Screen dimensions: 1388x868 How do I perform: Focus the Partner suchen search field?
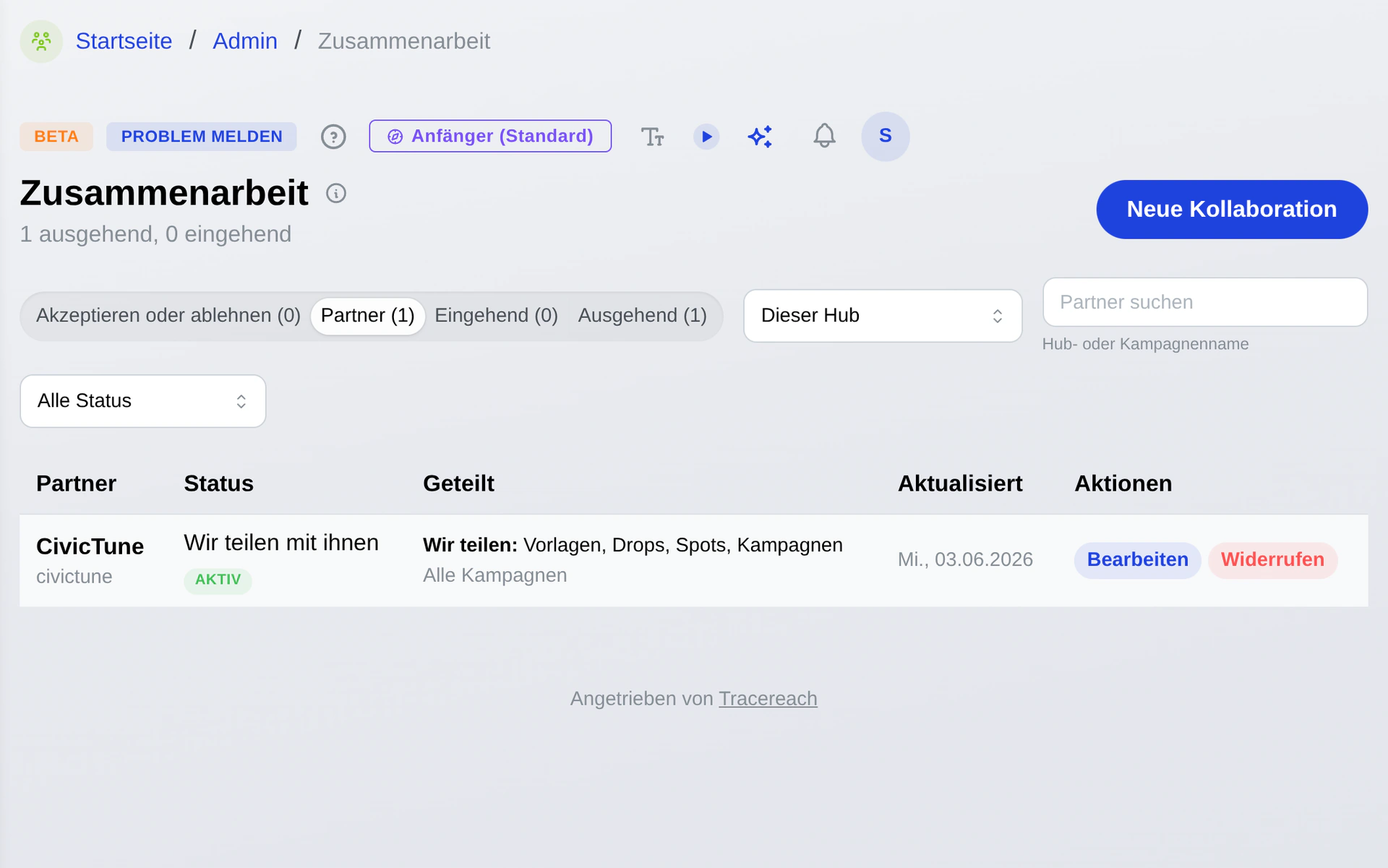[1205, 302]
